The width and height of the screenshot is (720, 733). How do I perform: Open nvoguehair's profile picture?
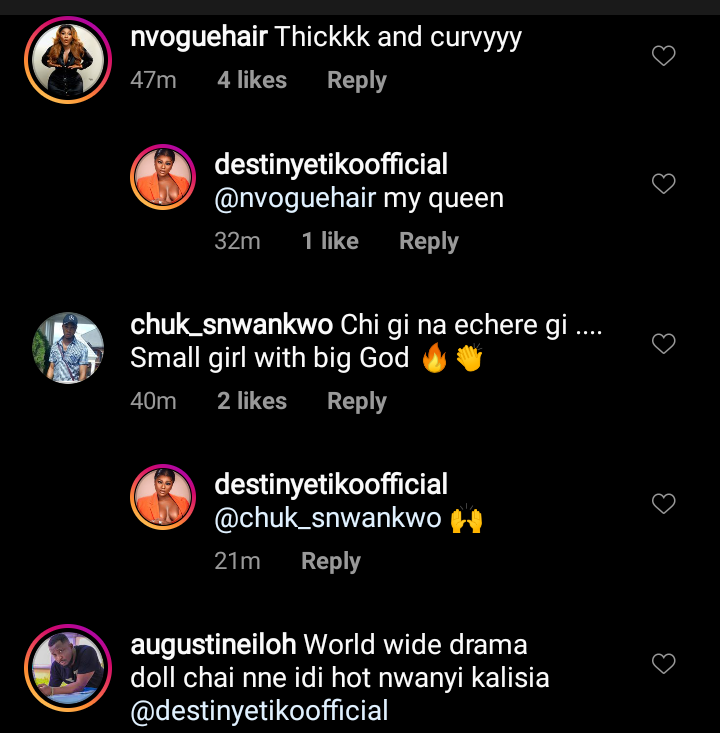click(x=67, y=60)
